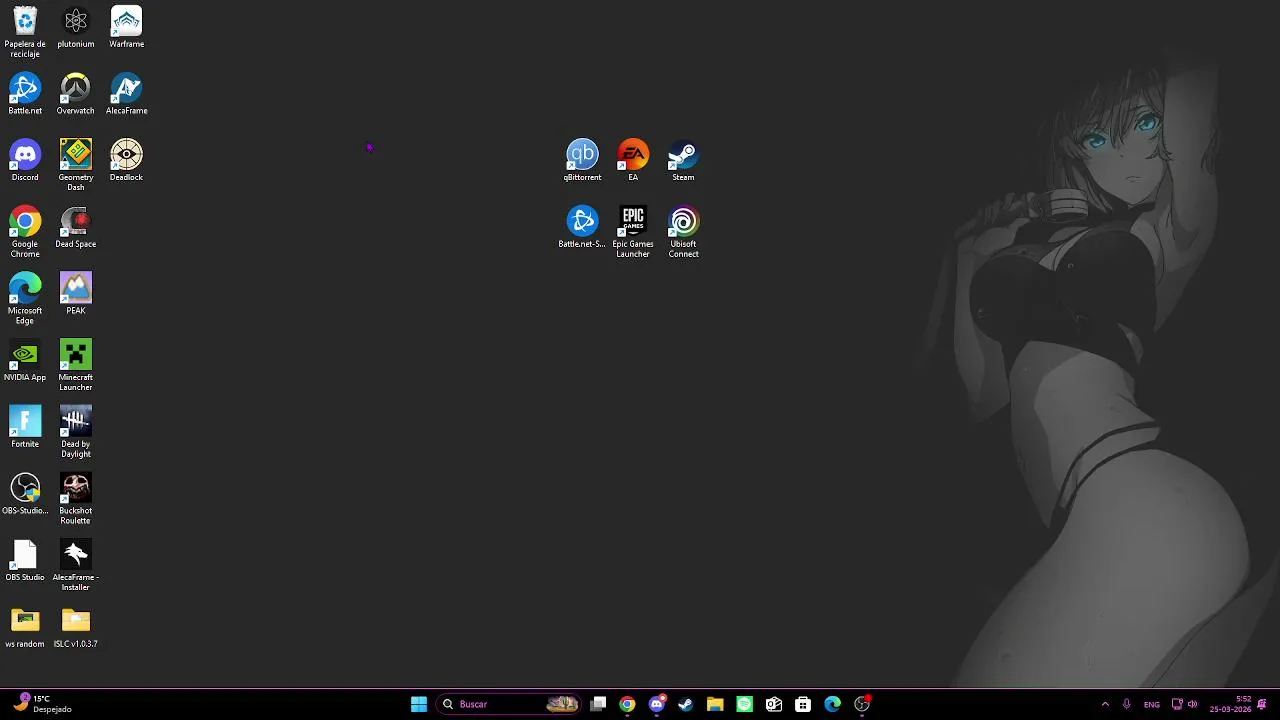Select the AlecaFrame - Installer desktop icon

point(76,566)
